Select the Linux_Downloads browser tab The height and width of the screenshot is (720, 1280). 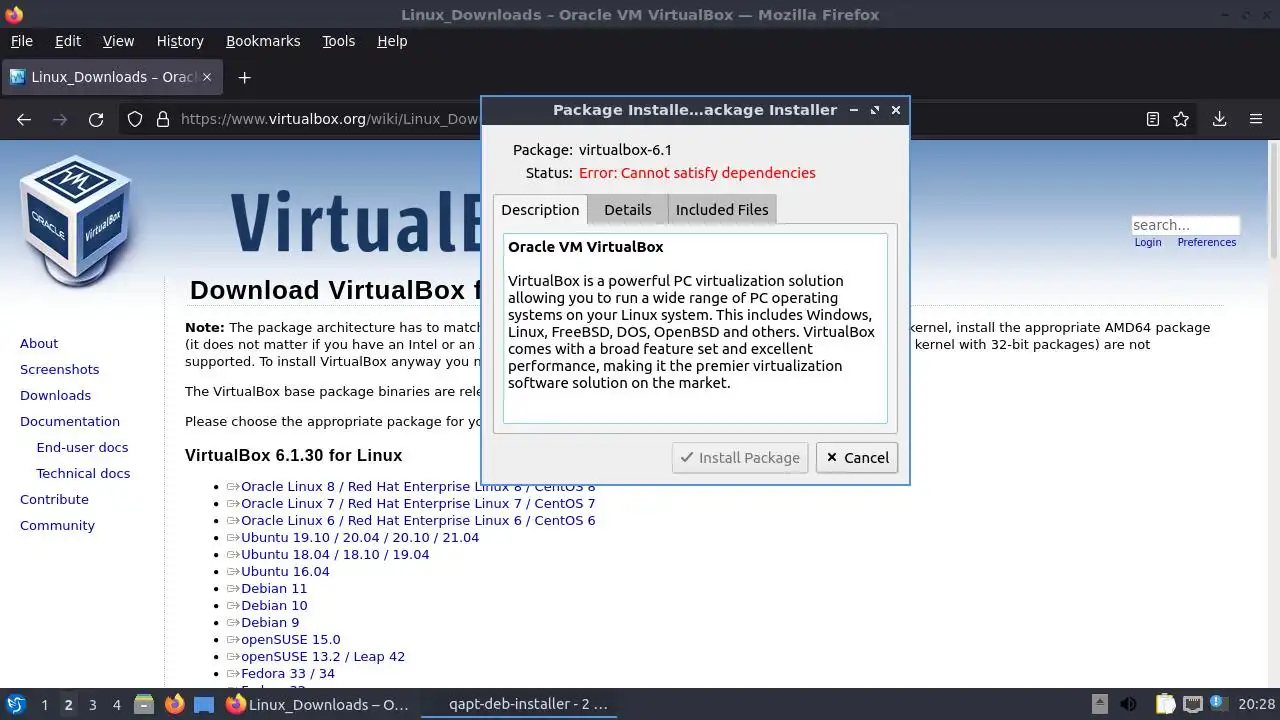[113, 77]
